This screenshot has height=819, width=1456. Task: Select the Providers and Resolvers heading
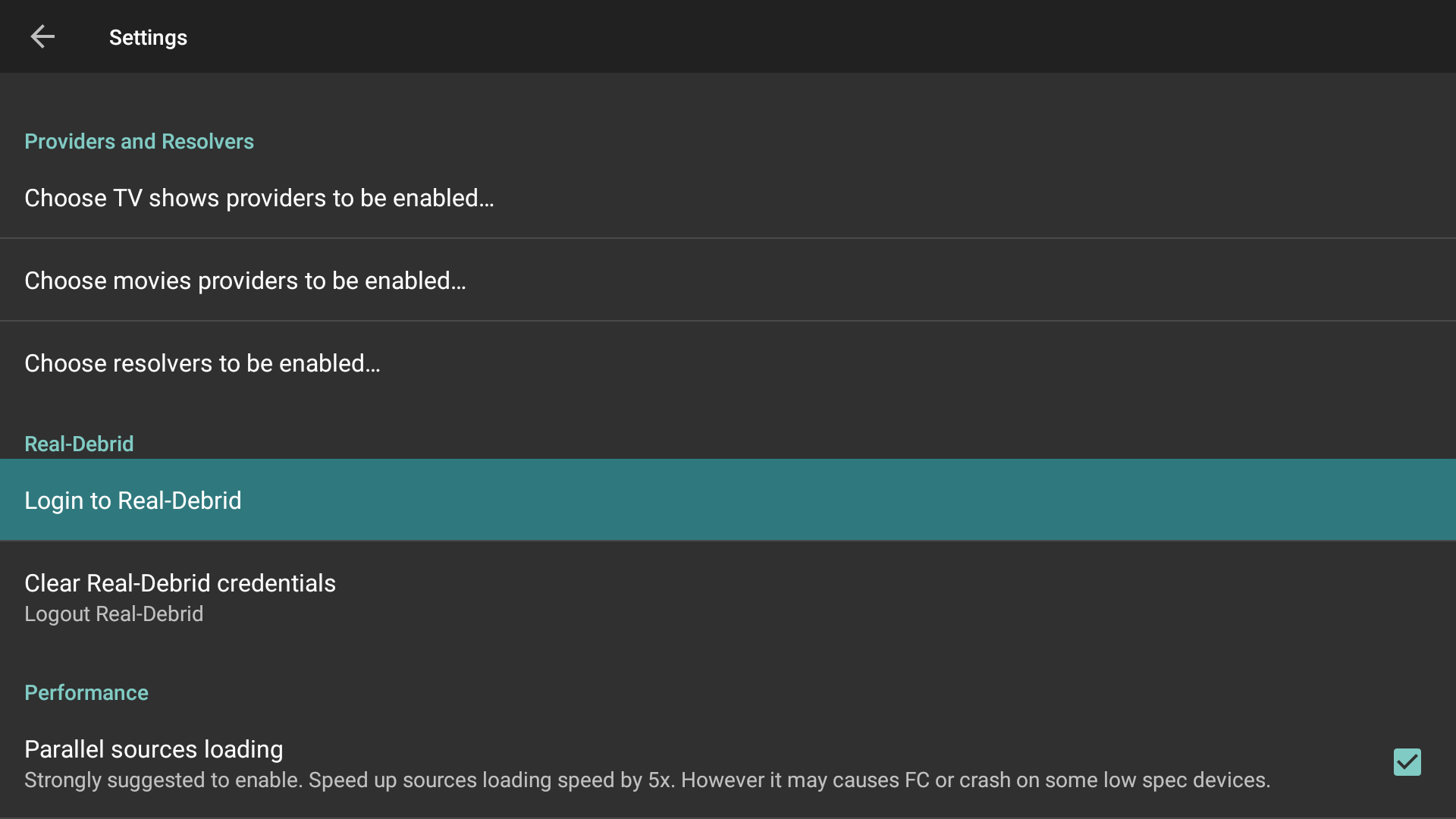139,141
